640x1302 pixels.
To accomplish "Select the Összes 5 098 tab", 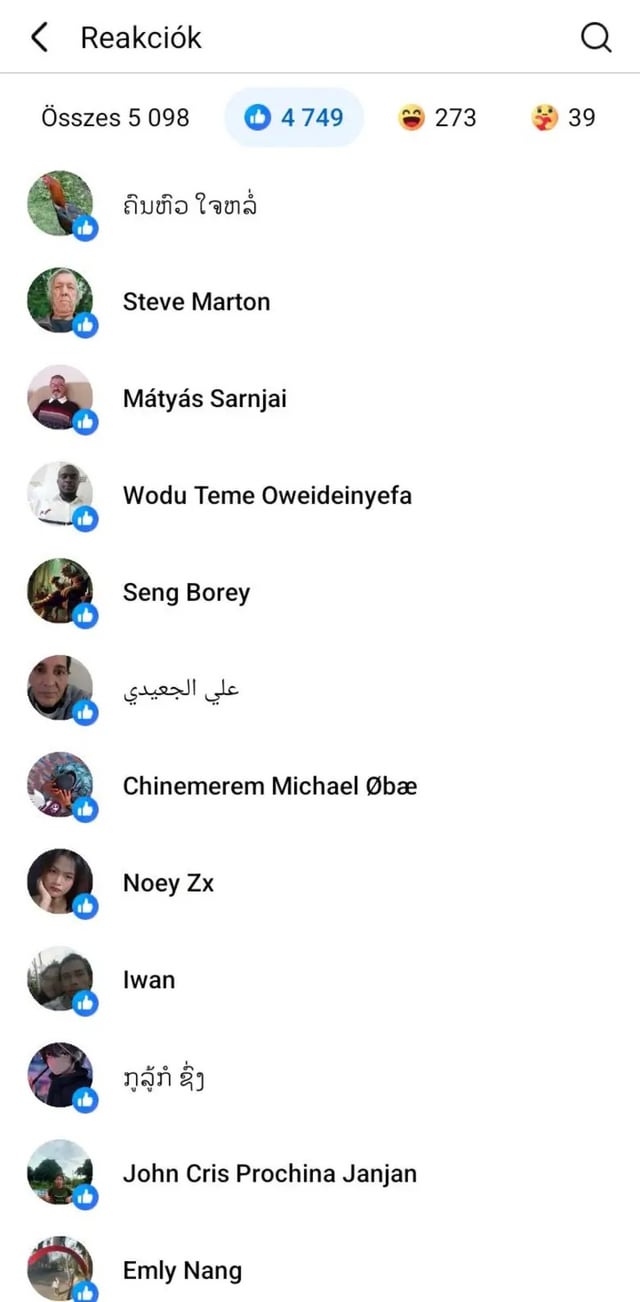I will pos(115,118).
